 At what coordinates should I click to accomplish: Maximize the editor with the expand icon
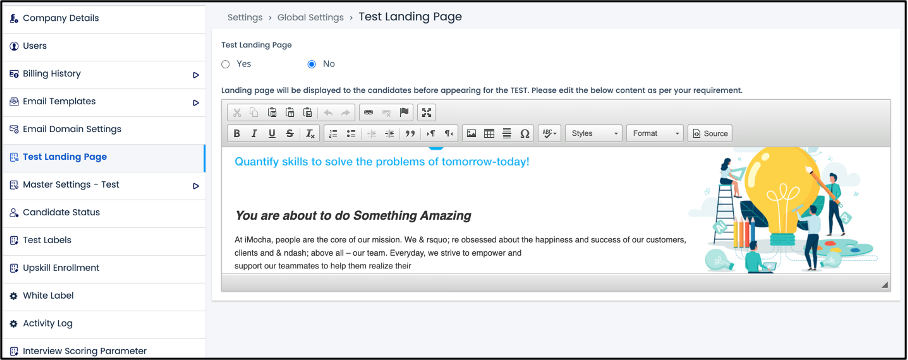coord(426,113)
